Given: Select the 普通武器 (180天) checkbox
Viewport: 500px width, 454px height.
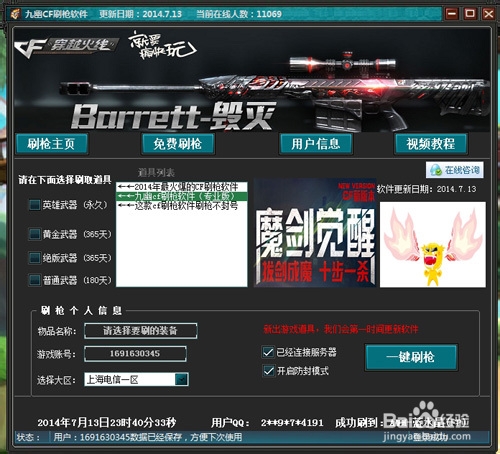Looking at the screenshot, I should click(x=35, y=280).
